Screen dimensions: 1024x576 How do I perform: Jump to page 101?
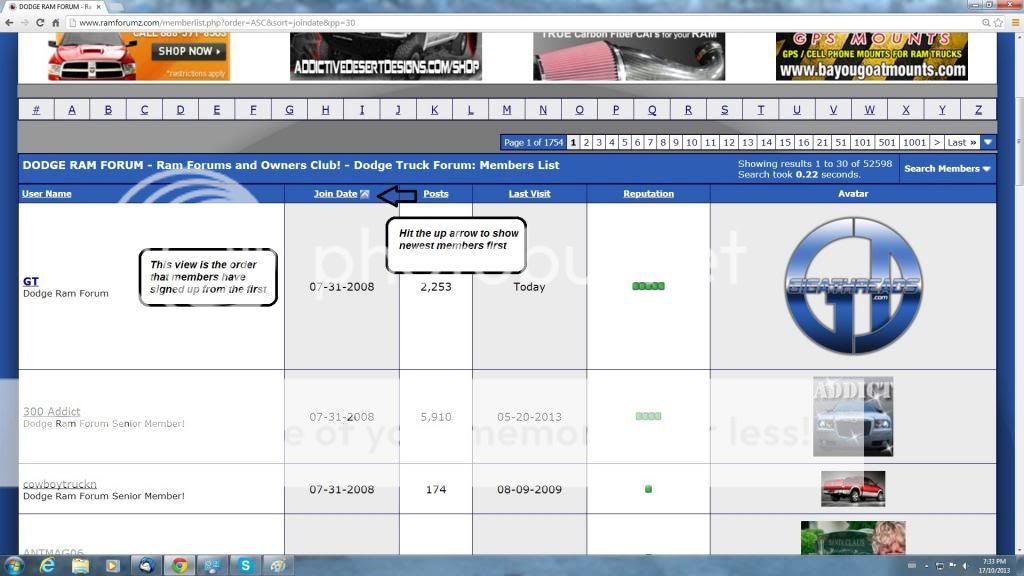pyautogui.click(x=863, y=142)
